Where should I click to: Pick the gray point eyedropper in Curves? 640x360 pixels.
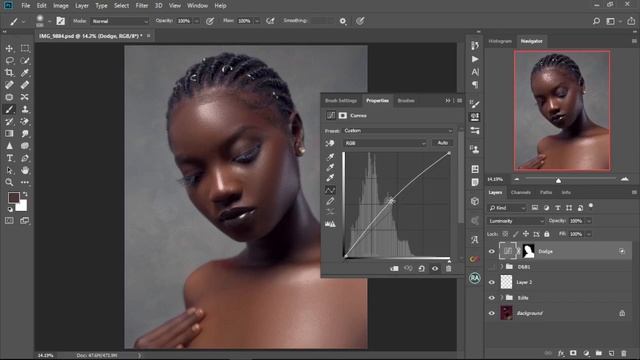(330, 167)
